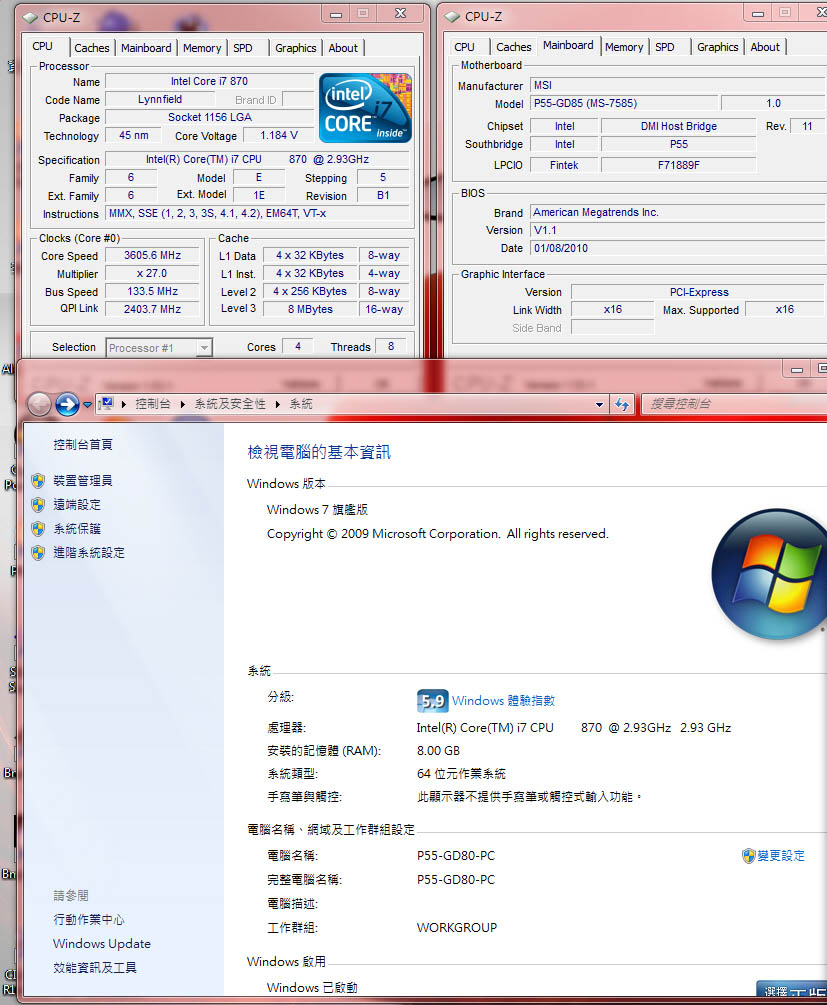Click the WORKGROUP value

point(457,927)
